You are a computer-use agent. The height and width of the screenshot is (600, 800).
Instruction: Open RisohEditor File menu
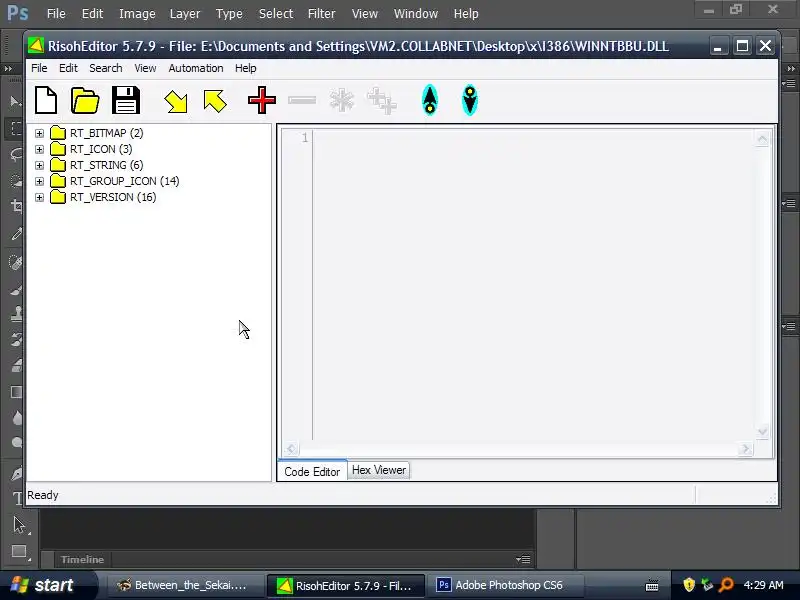click(39, 68)
